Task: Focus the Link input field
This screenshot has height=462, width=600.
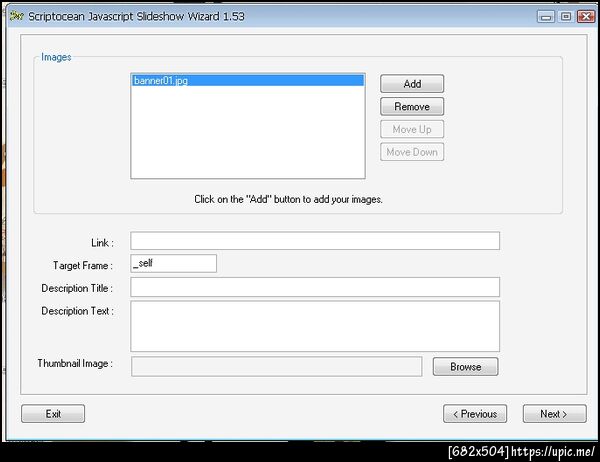Action: pos(315,241)
